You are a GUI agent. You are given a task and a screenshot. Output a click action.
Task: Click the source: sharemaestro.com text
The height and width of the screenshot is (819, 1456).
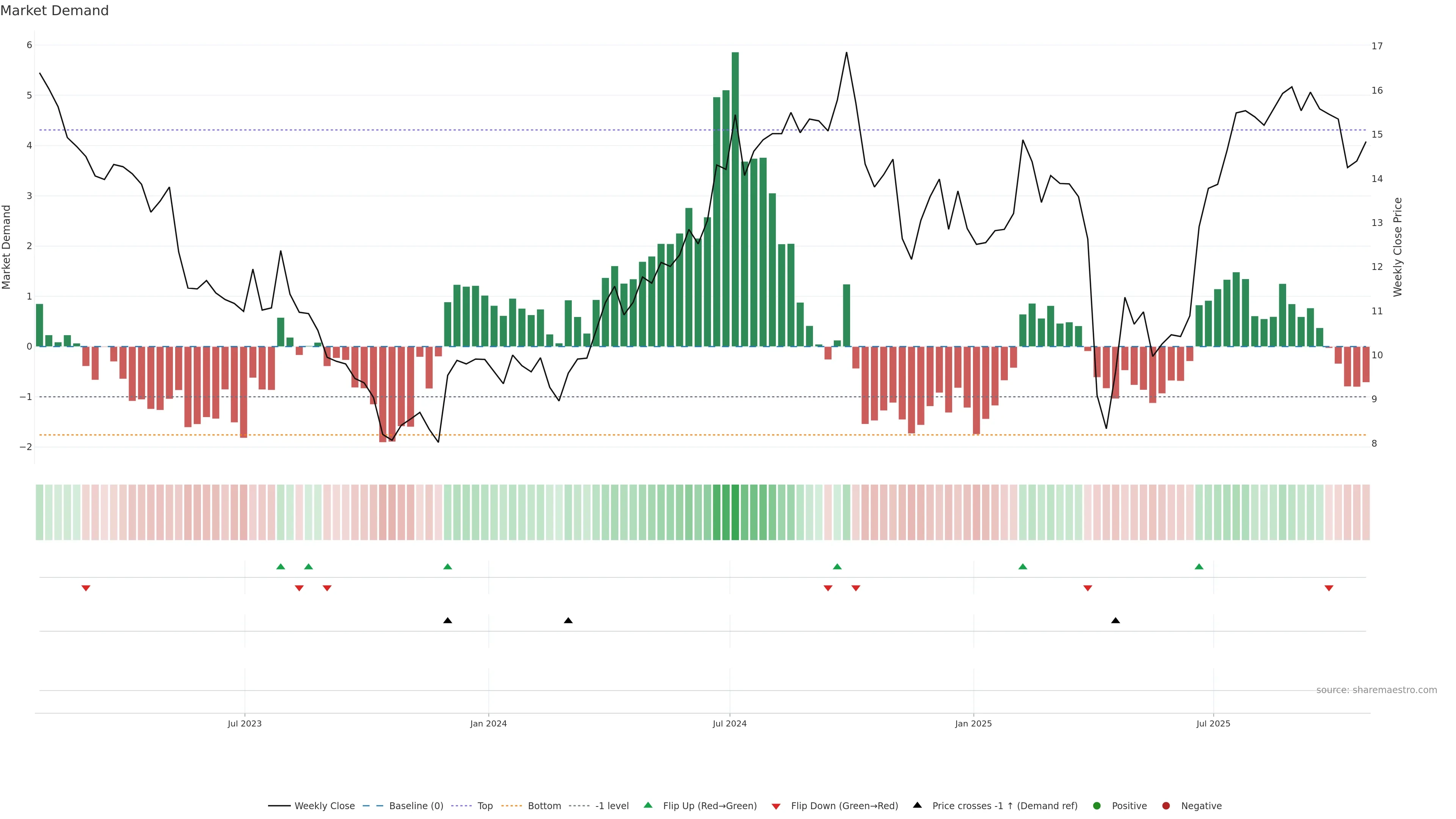point(1376,690)
